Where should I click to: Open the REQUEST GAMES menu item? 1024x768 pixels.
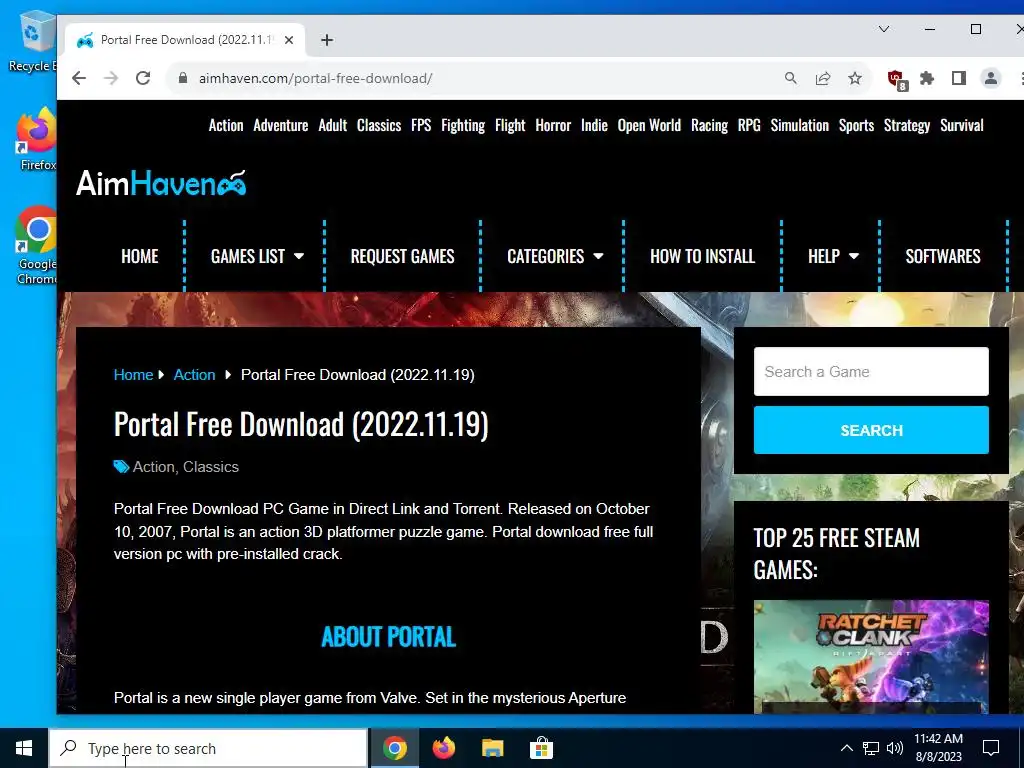click(402, 256)
